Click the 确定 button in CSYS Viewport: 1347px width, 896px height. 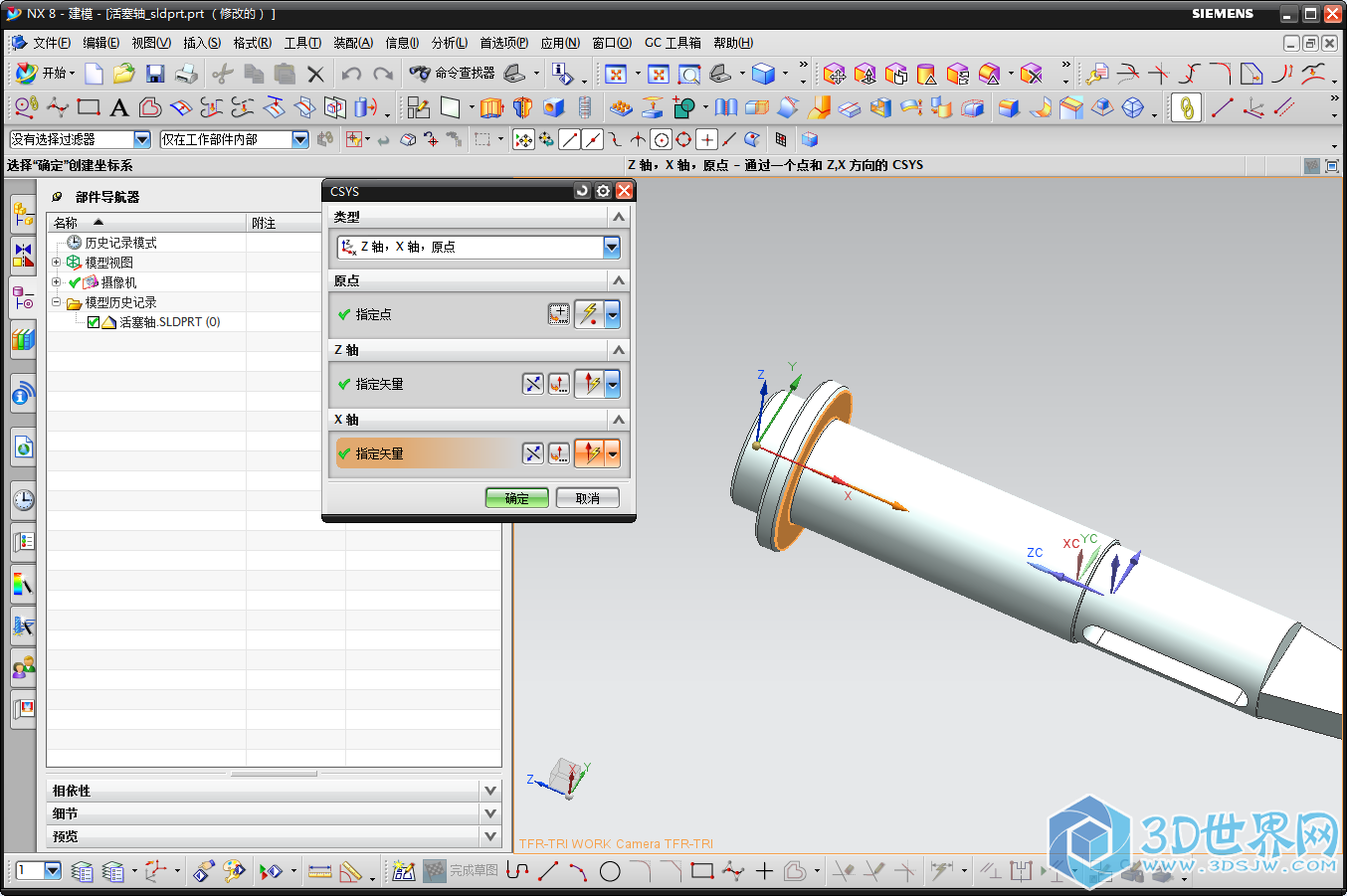click(x=517, y=498)
